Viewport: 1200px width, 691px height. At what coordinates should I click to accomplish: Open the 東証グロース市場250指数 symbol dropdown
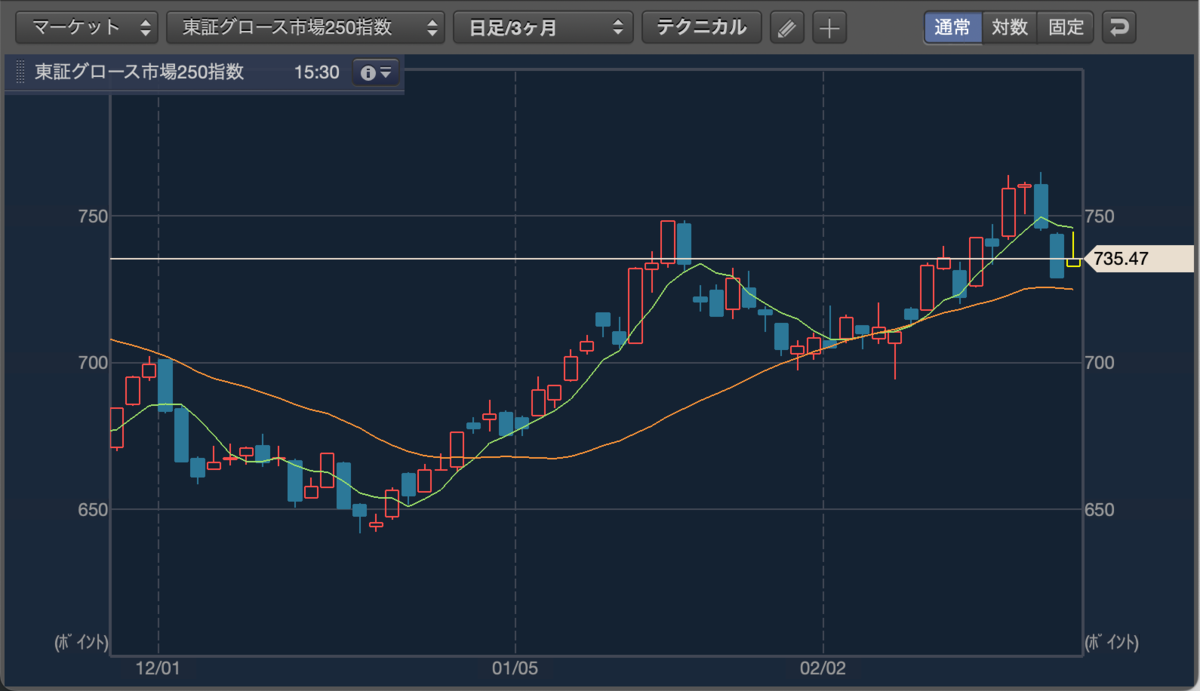click(x=305, y=27)
